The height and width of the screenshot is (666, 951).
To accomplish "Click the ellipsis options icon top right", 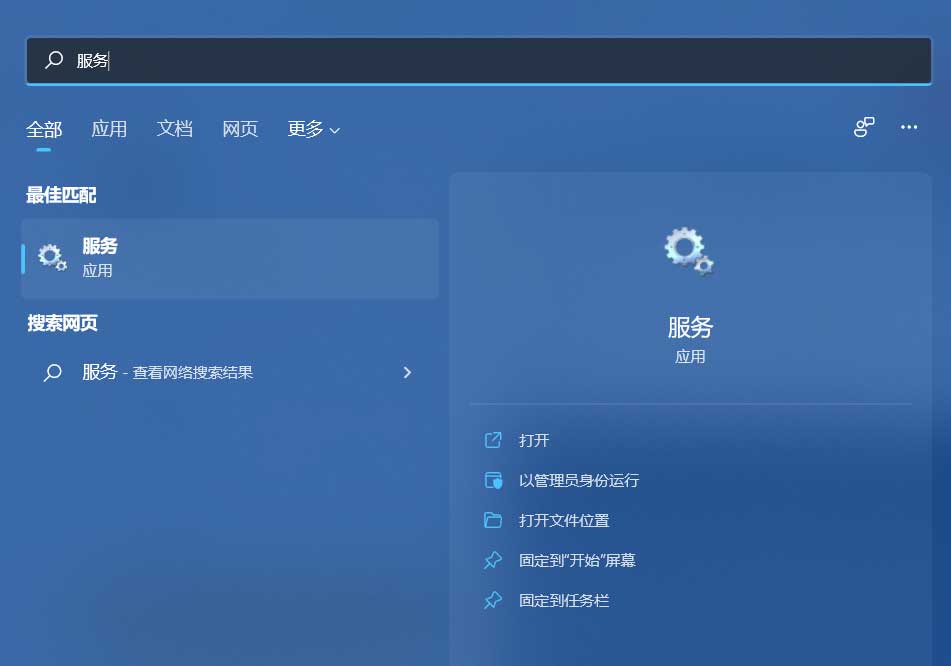I will (x=909, y=127).
